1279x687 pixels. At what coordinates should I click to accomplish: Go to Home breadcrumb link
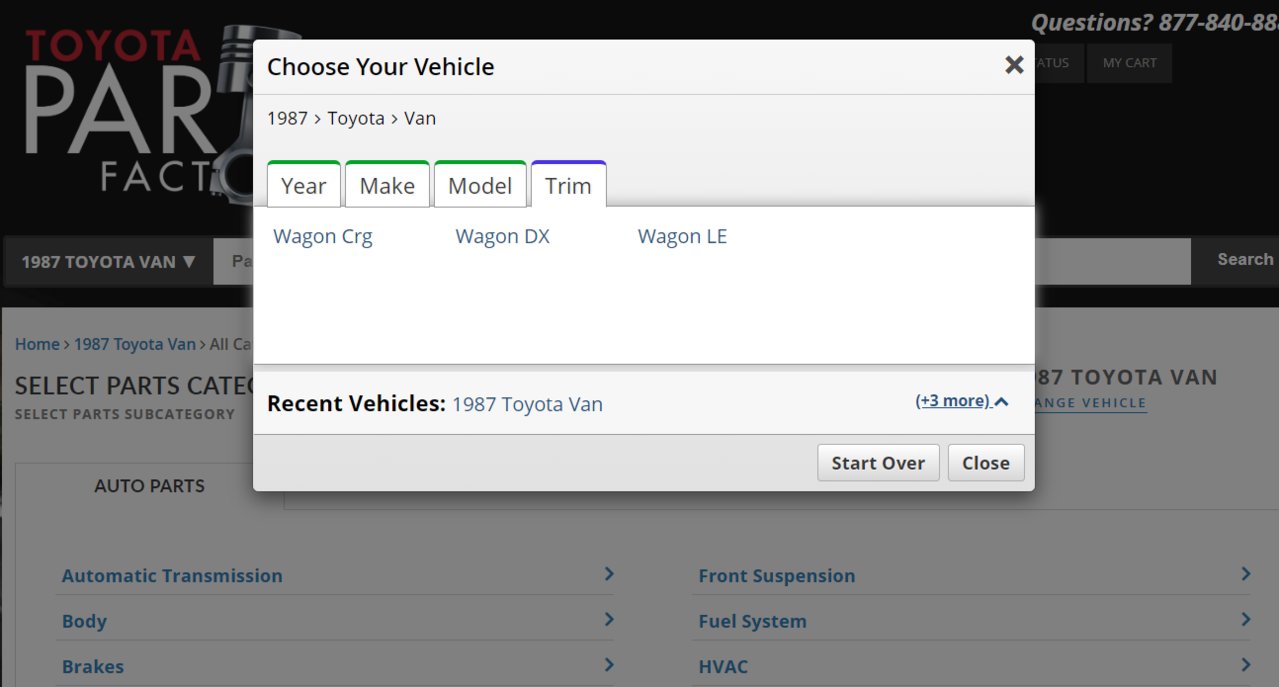coord(37,344)
